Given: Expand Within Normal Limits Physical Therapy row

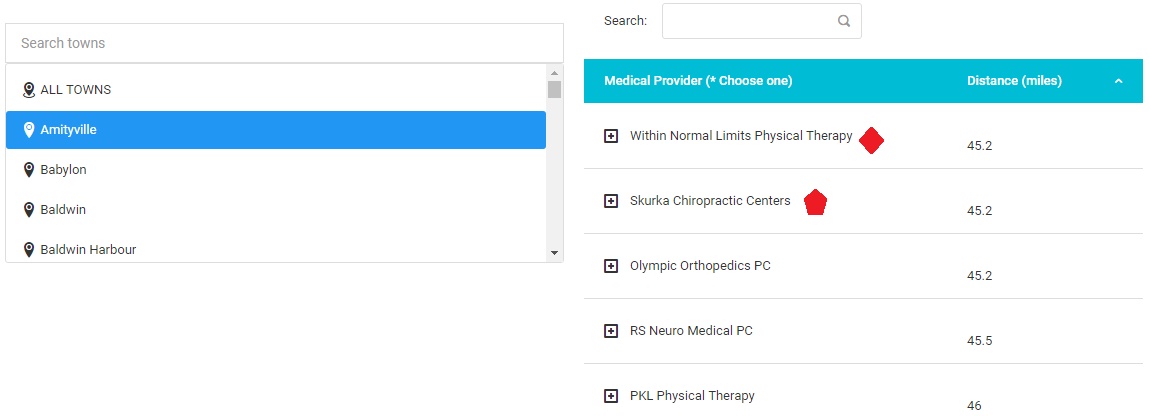Looking at the screenshot, I should point(611,136).
